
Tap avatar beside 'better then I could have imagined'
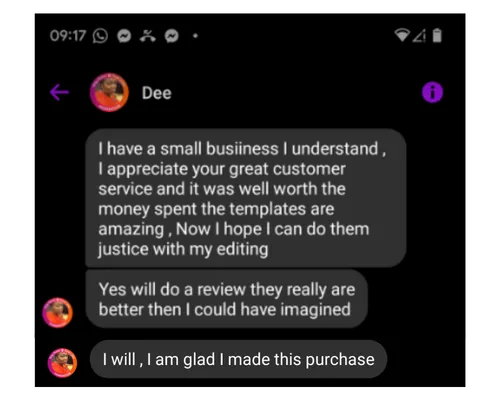[57, 313]
